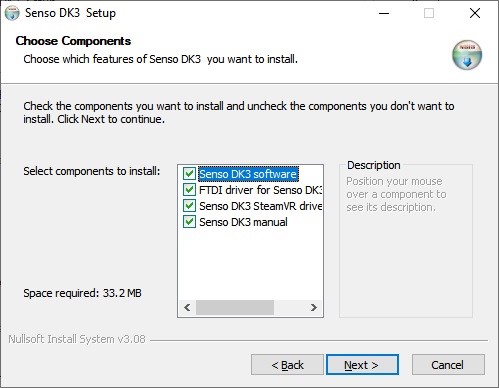Cancel the Senso DK3 setup
The width and height of the screenshot is (499, 388).
(x=448, y=365)
